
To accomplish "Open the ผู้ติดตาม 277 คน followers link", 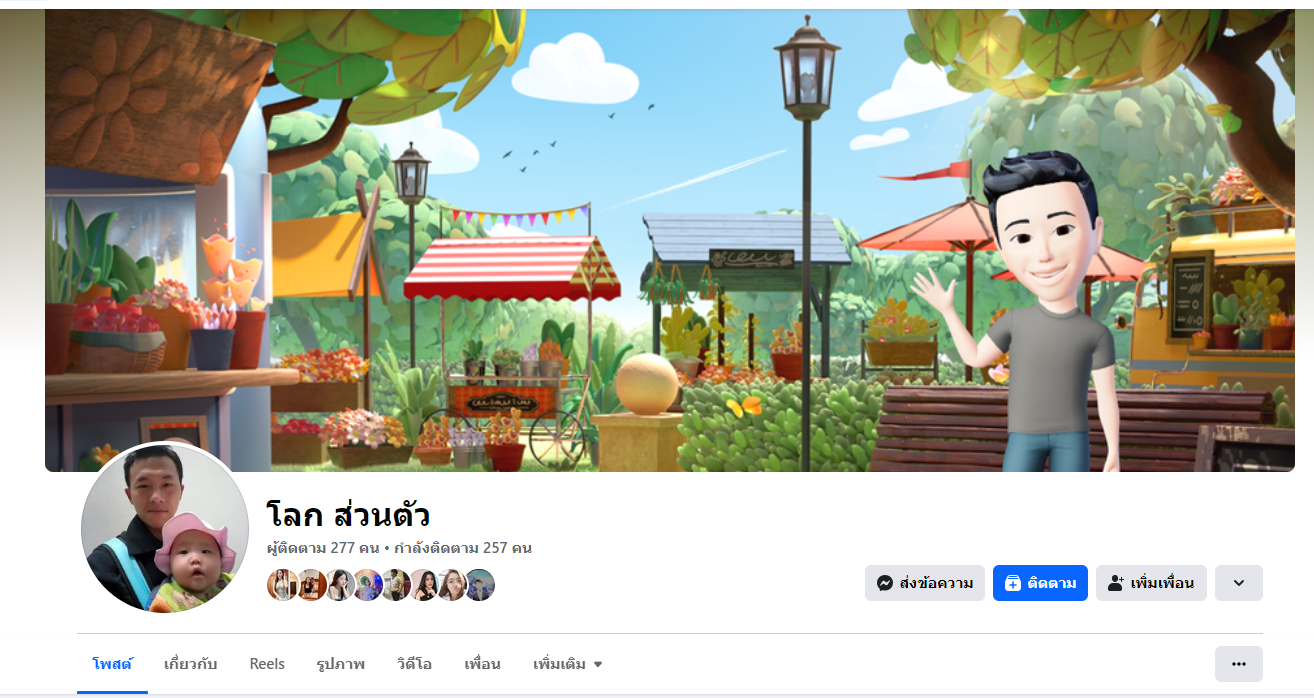I will coord(323,548).
